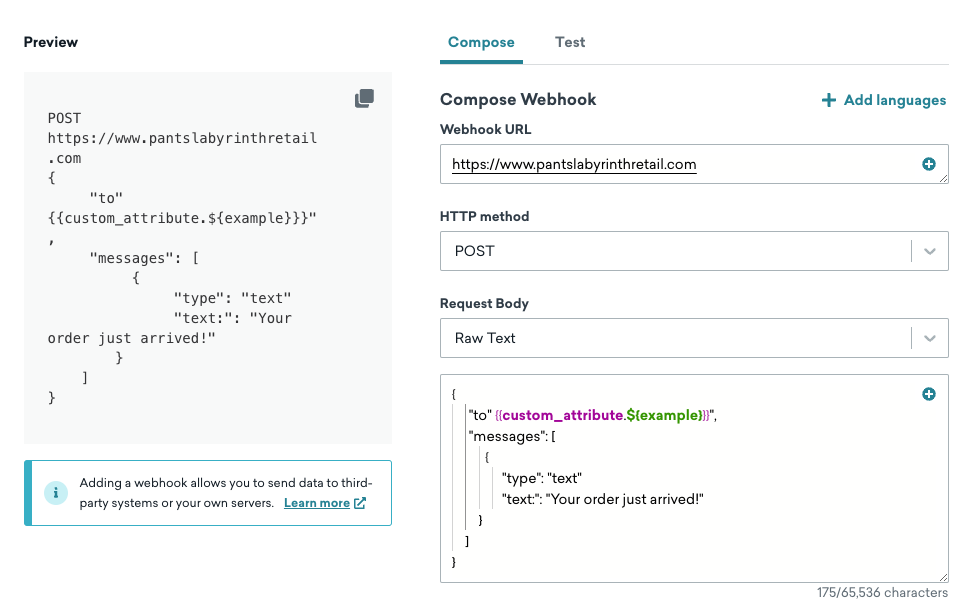Click the HTTP method label
This screenshot has height=613, width=974.
point(485,216)
